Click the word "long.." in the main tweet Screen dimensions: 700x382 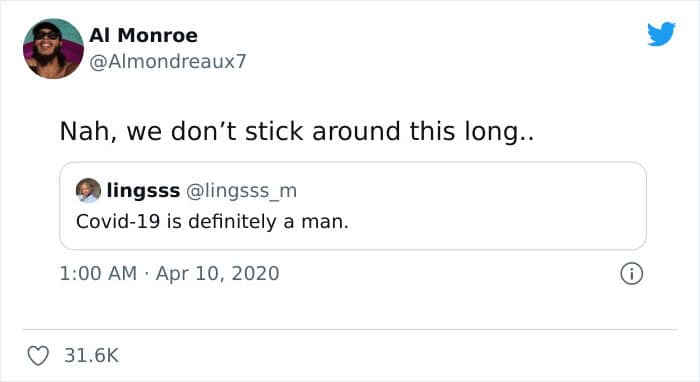499,133
